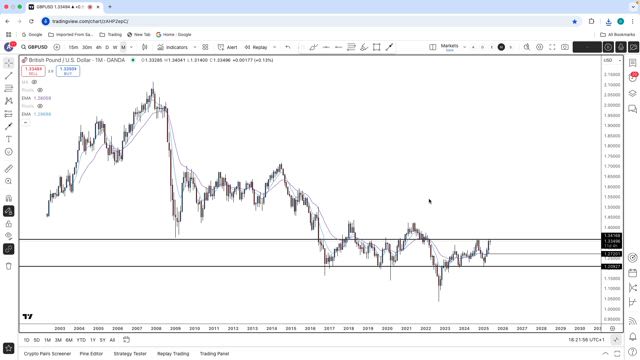Switch to the Pine Editor tab
640x360 pixels.
tap(91, 354)
